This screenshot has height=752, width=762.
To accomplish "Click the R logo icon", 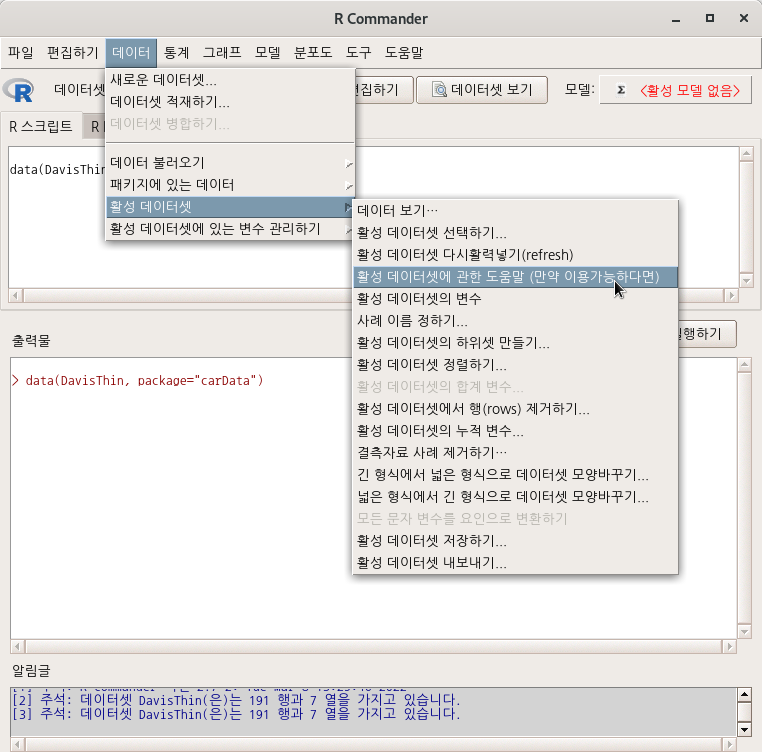I will click(x=18, y=90).
